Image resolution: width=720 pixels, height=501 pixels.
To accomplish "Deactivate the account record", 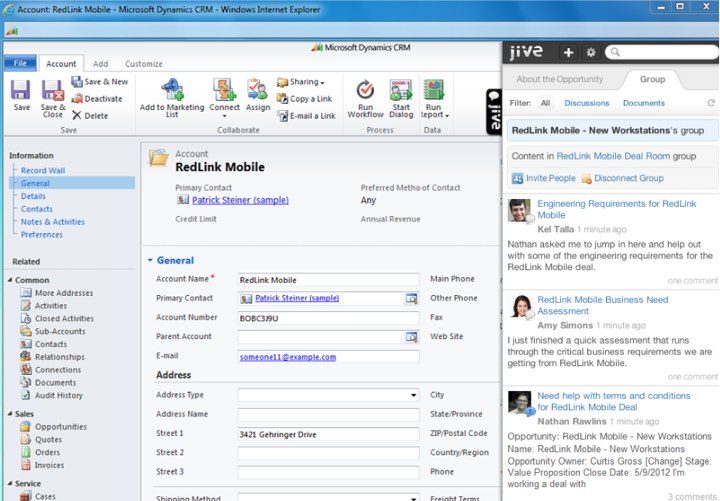I will coord(97,99).
